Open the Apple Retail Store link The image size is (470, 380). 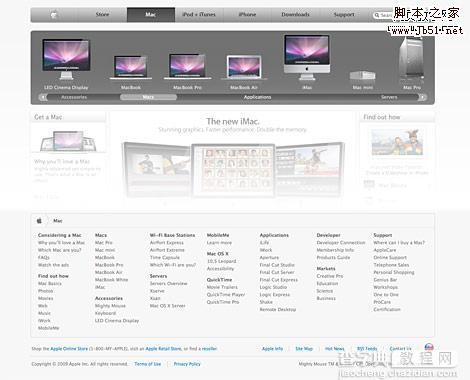click(164, 349)
